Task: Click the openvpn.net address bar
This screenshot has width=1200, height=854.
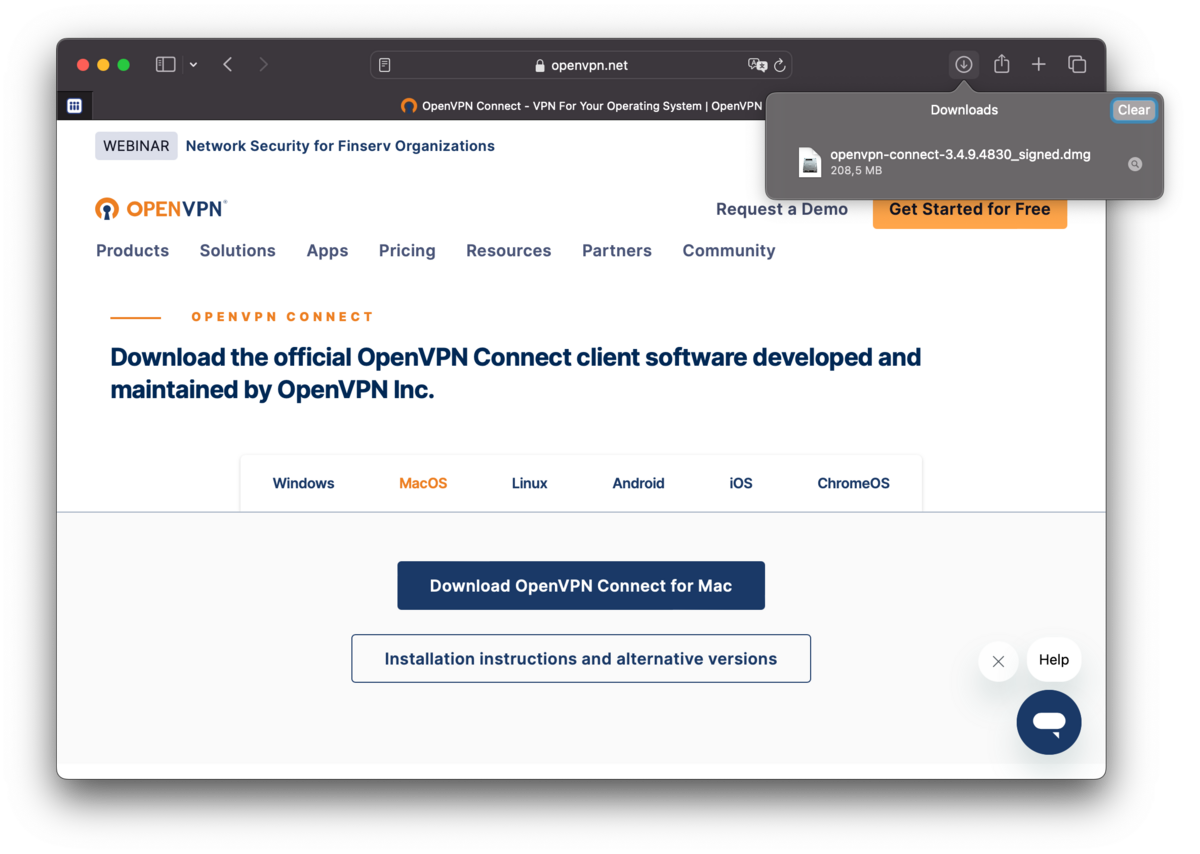Action: pyautogui.click(x=589, y=65)
